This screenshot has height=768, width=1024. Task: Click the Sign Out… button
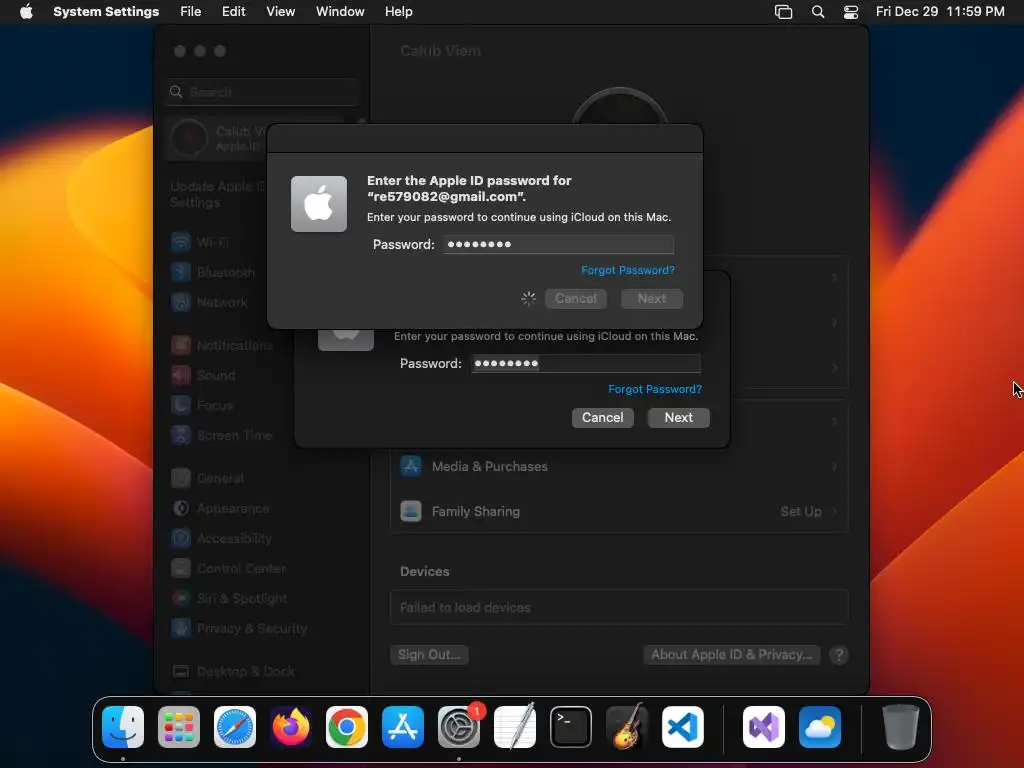[x=429, y=654]
